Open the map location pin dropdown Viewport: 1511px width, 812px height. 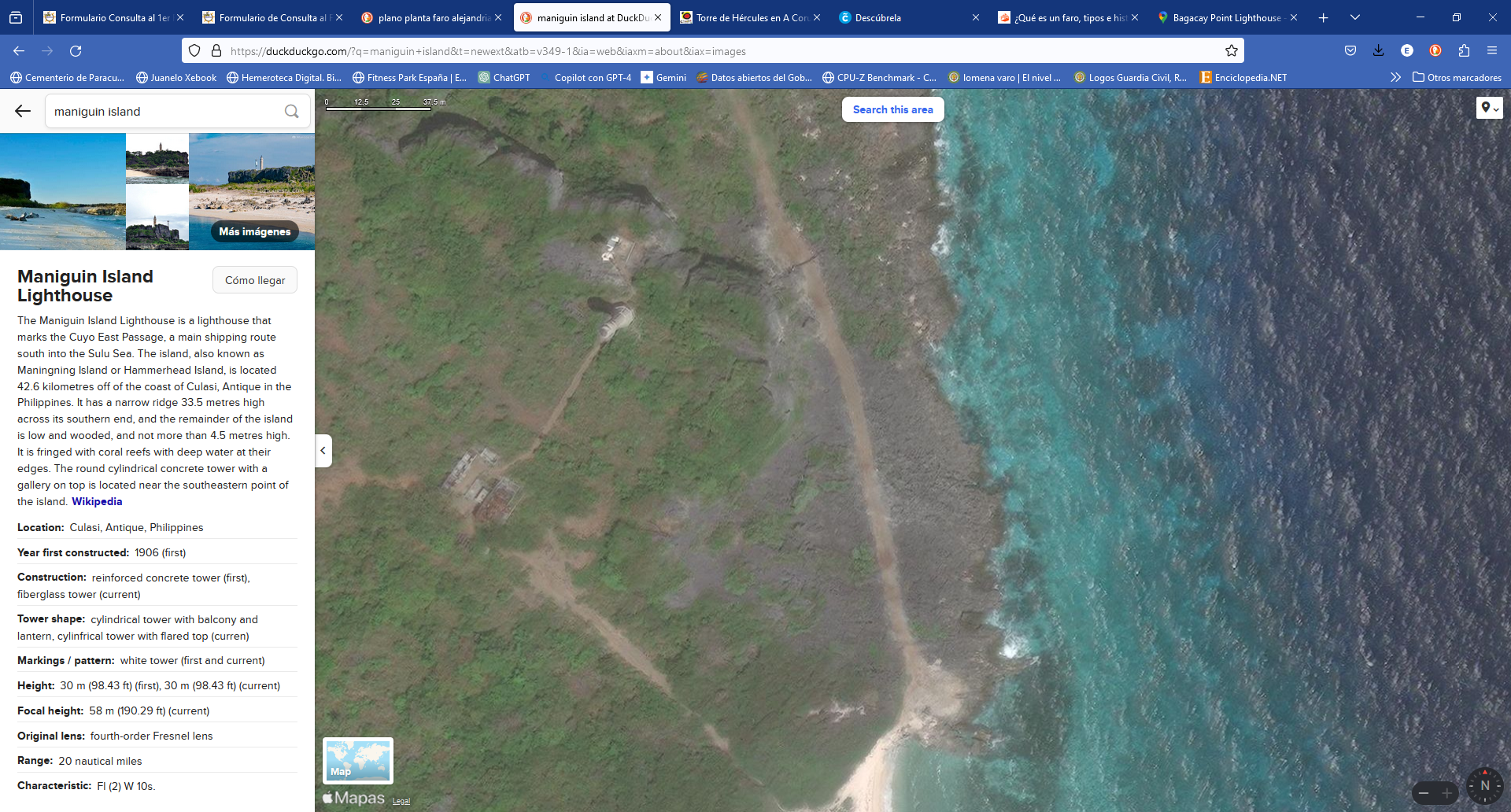point(1489,109)
